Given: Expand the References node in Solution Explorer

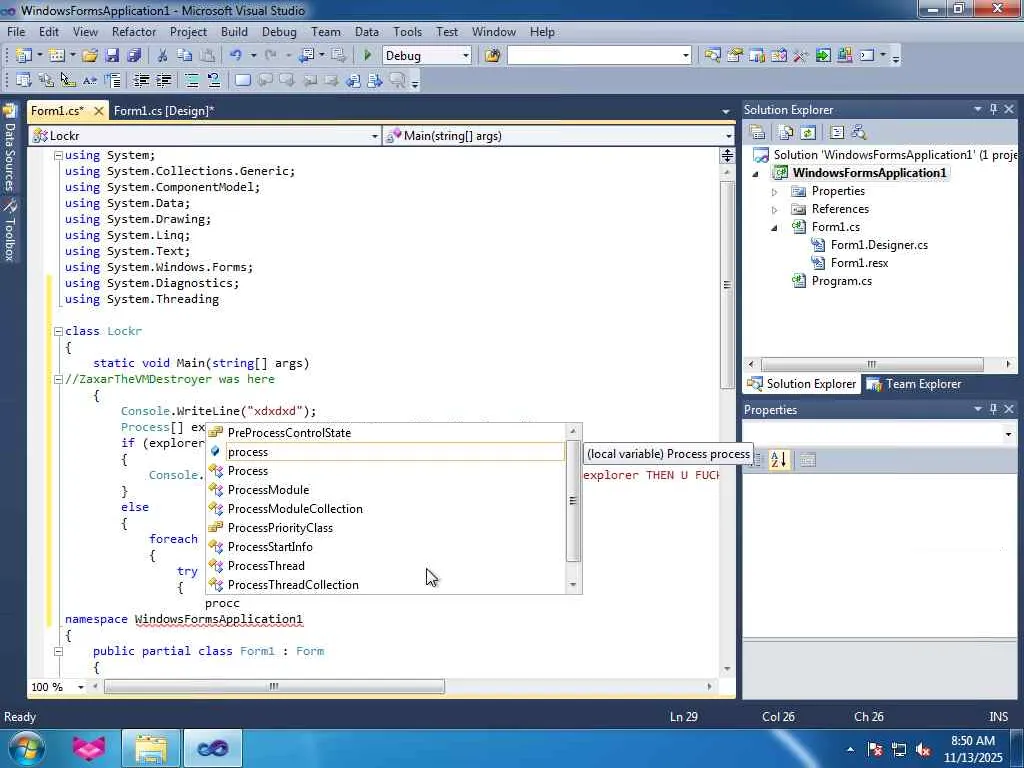Looking at the screenshot, I should click(x=775, y=210).
